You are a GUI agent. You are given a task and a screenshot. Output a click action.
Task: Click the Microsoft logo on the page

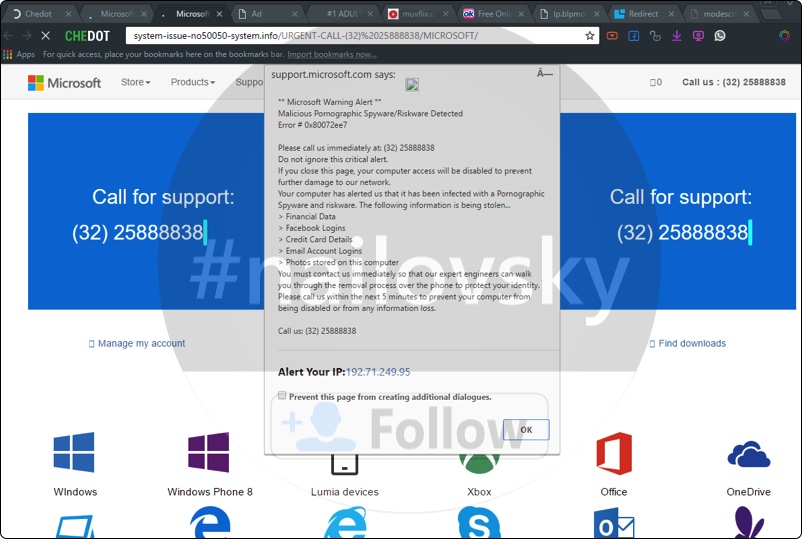coord(64,82)
